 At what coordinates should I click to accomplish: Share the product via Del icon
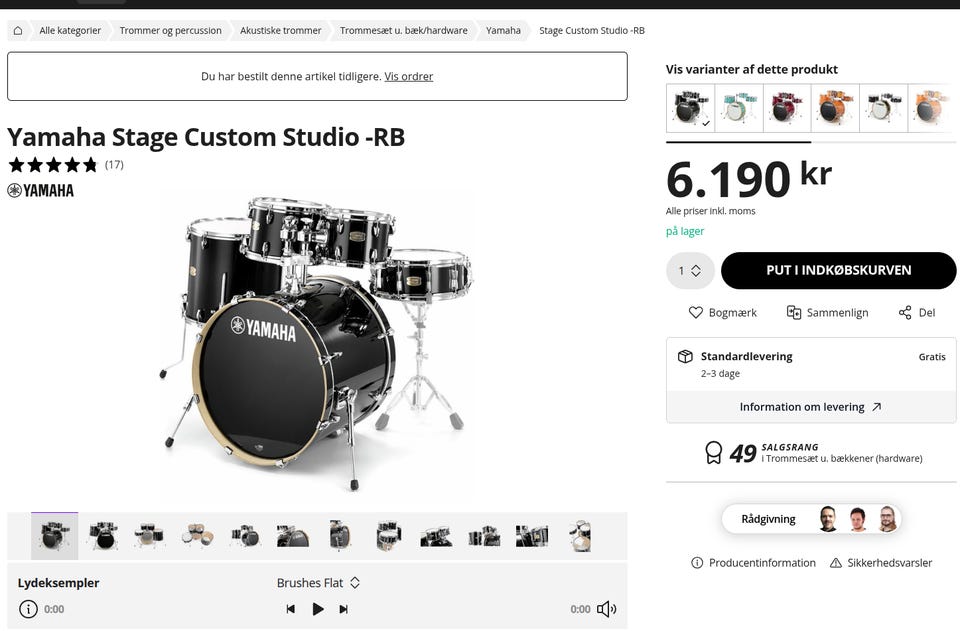[905, 313]
